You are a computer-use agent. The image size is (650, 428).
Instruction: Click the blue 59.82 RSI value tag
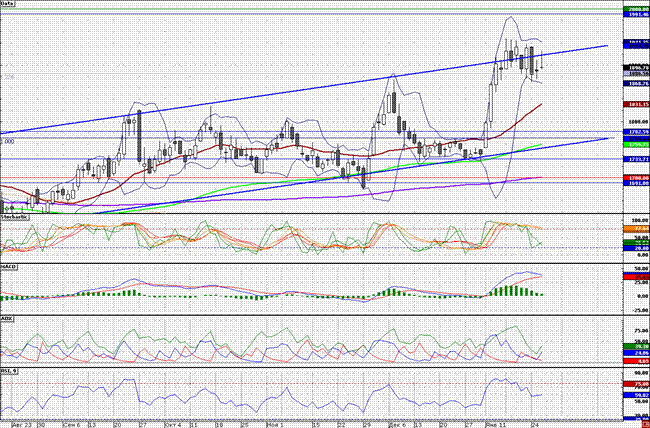point(636,395)
